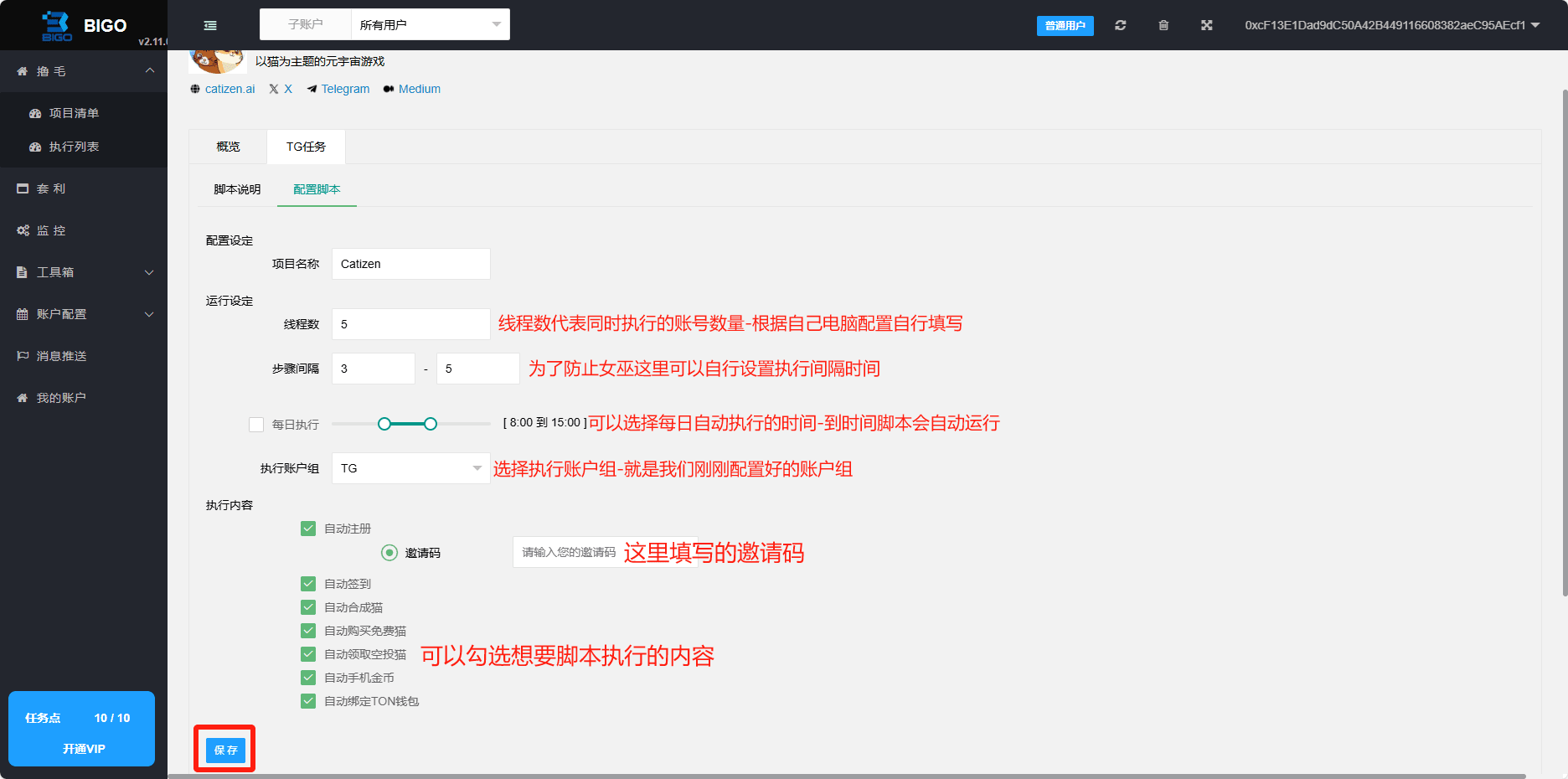This screenshot has height=779, width=1568.
Task: Click the X logo icon
Action: pos(274,89)
